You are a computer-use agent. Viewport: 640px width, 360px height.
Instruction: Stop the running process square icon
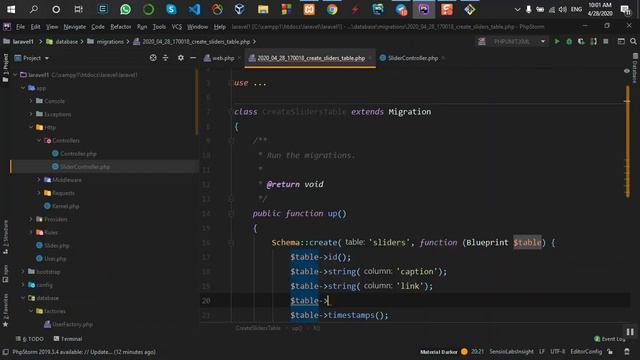[x=606, y=41]
